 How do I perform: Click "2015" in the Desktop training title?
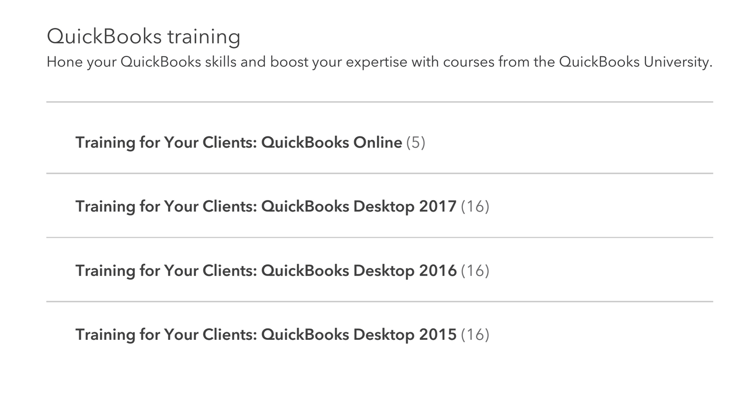click(437, 335)
